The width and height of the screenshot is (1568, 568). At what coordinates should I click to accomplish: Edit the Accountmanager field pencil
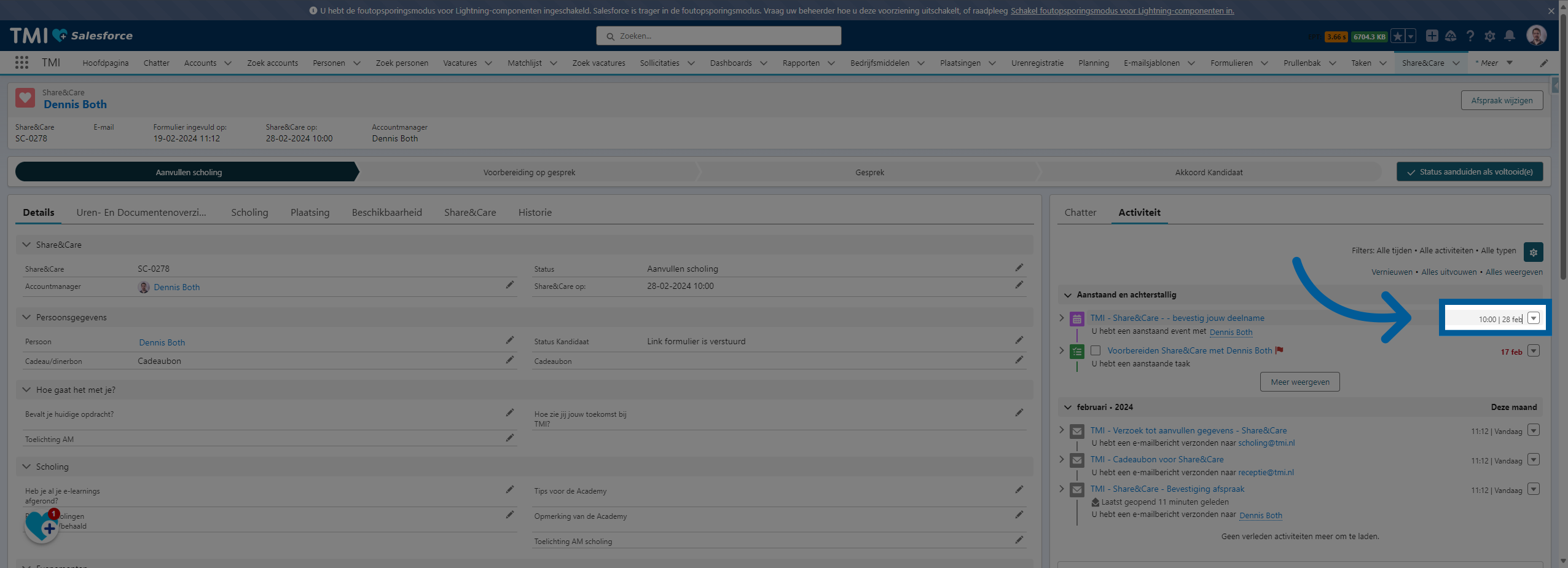point(509,285)
